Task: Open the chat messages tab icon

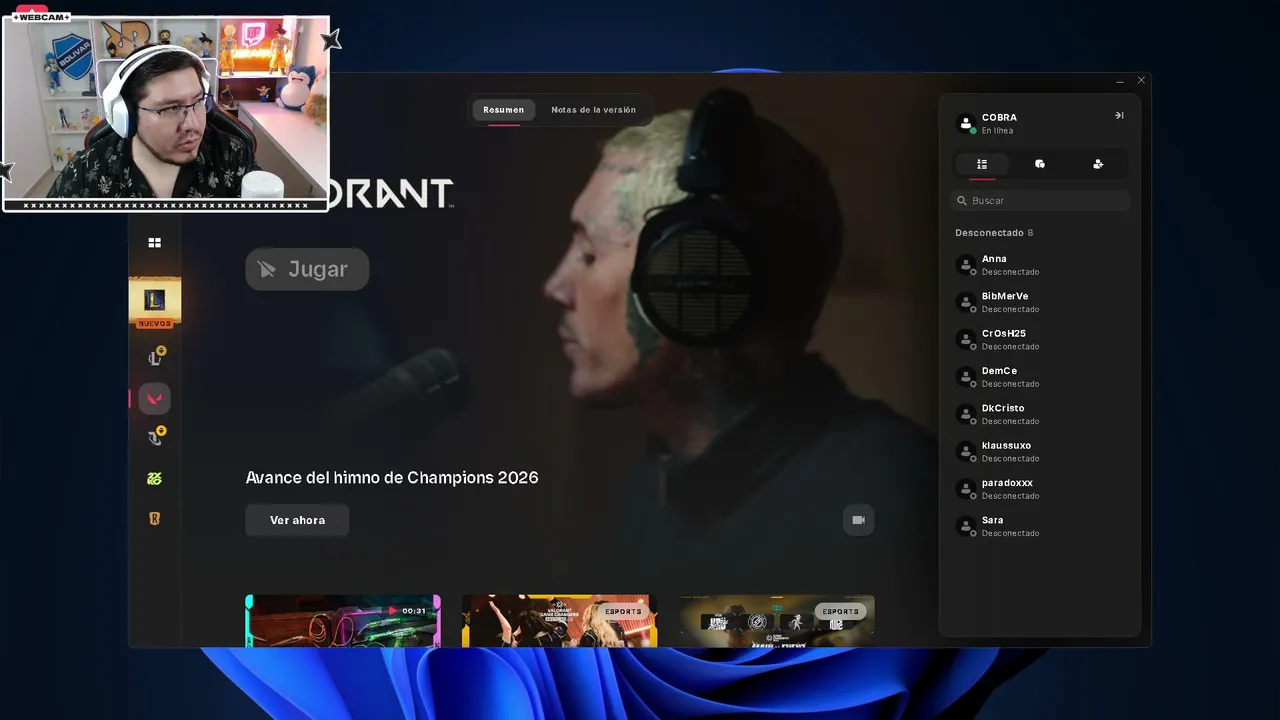Action: pos(1040,164)
